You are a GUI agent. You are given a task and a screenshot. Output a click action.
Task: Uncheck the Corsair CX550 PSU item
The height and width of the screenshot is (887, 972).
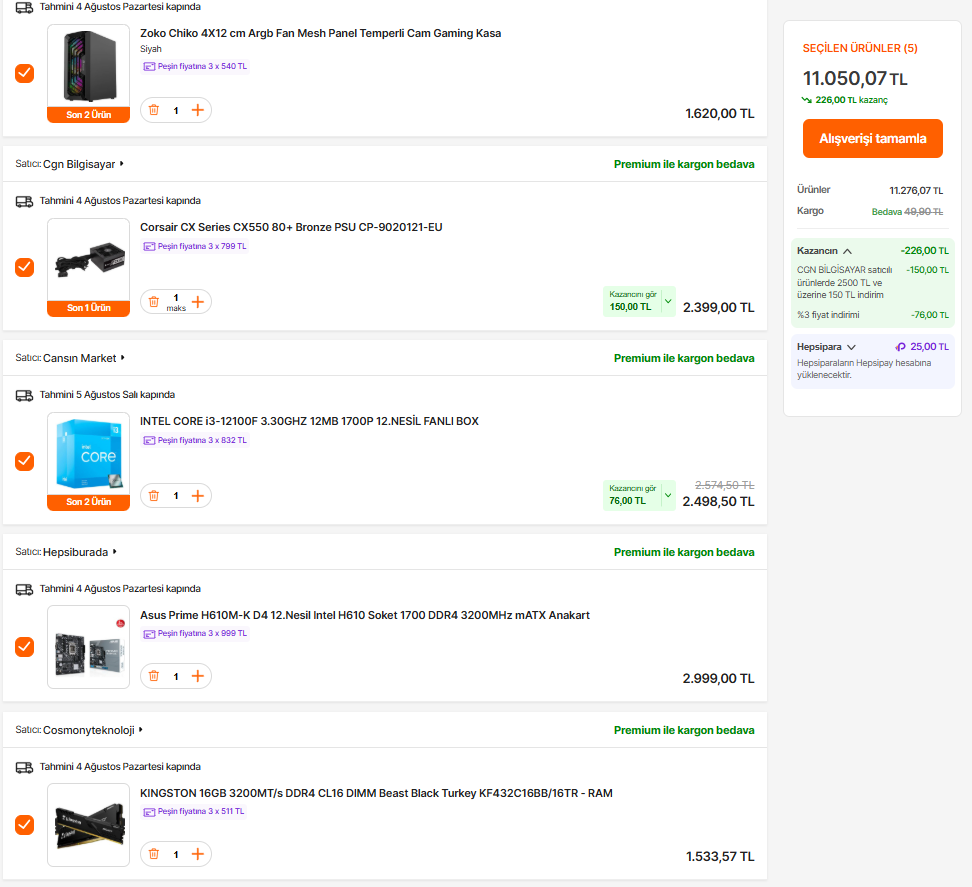(24, 267)
